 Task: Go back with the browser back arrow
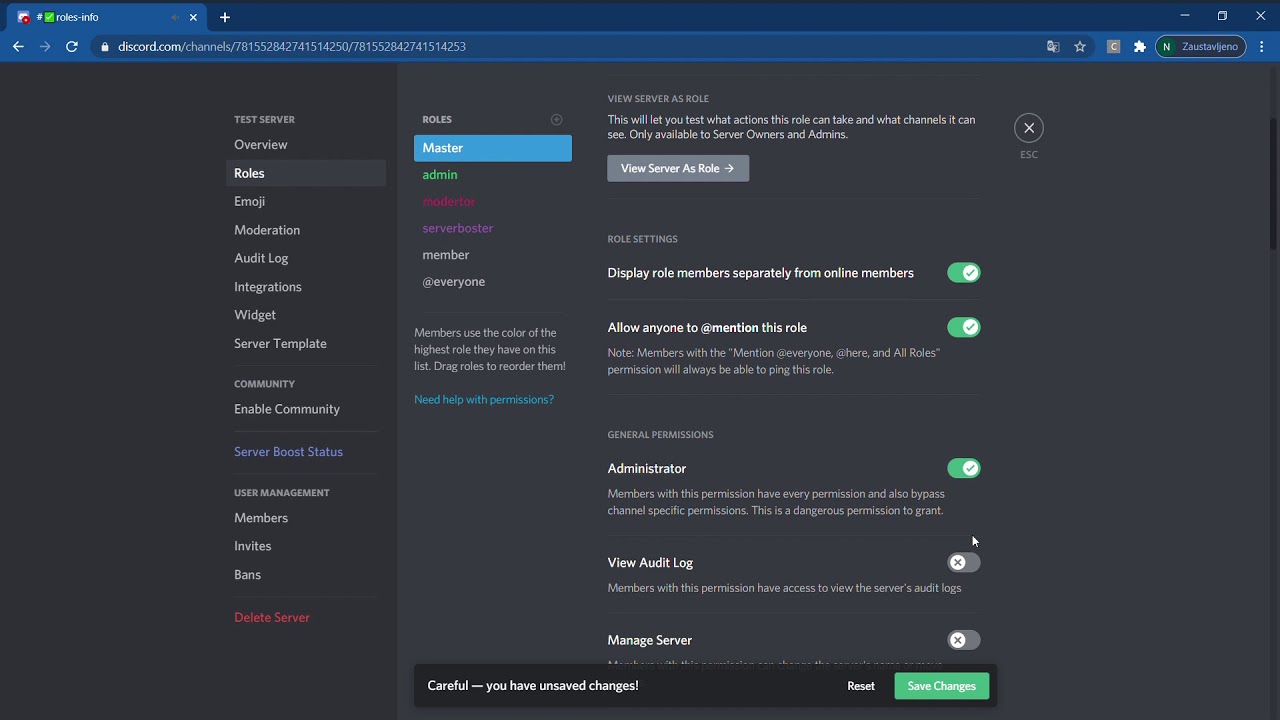[x=18, y=46]
